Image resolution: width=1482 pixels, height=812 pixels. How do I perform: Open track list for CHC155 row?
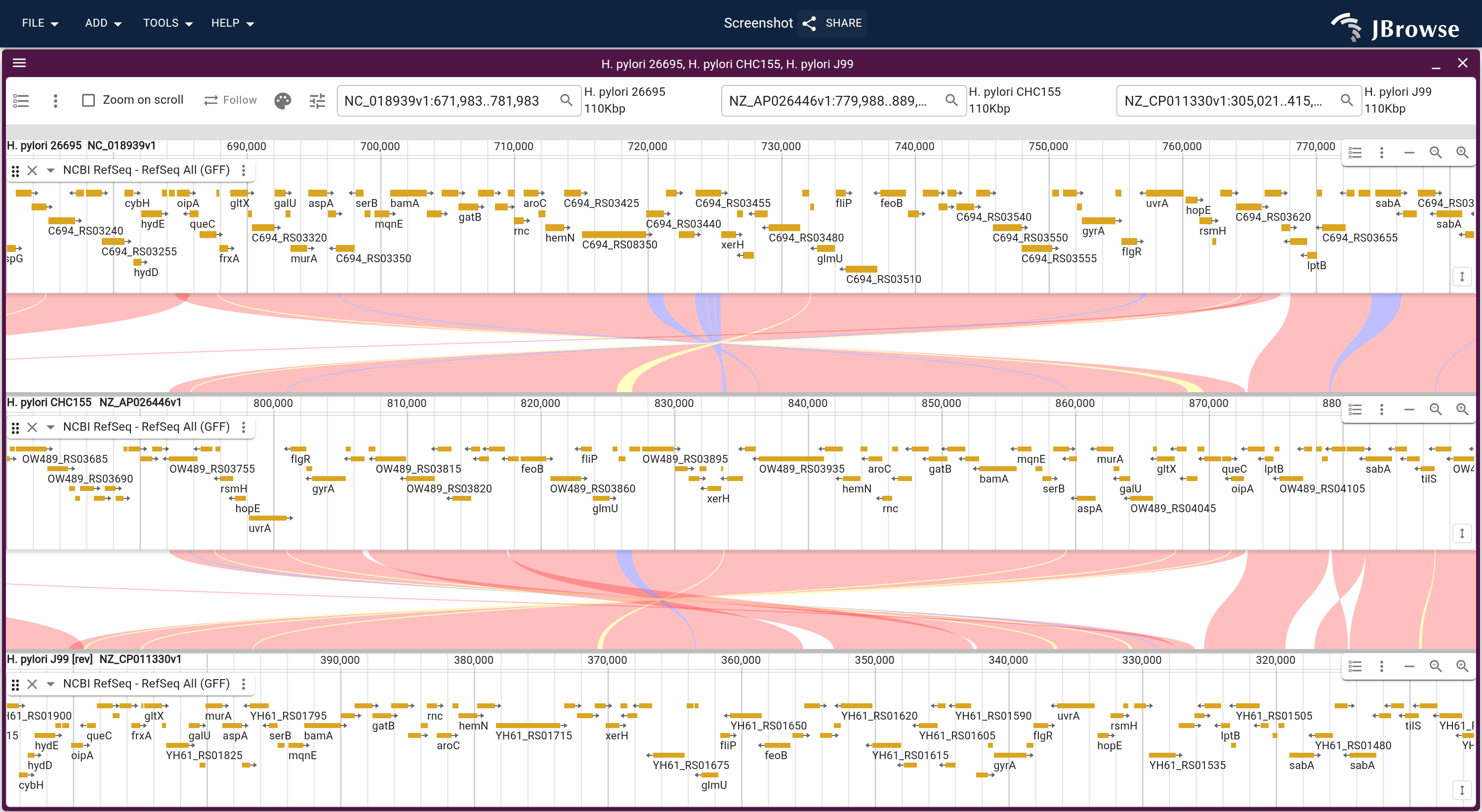click(1356, 409)
